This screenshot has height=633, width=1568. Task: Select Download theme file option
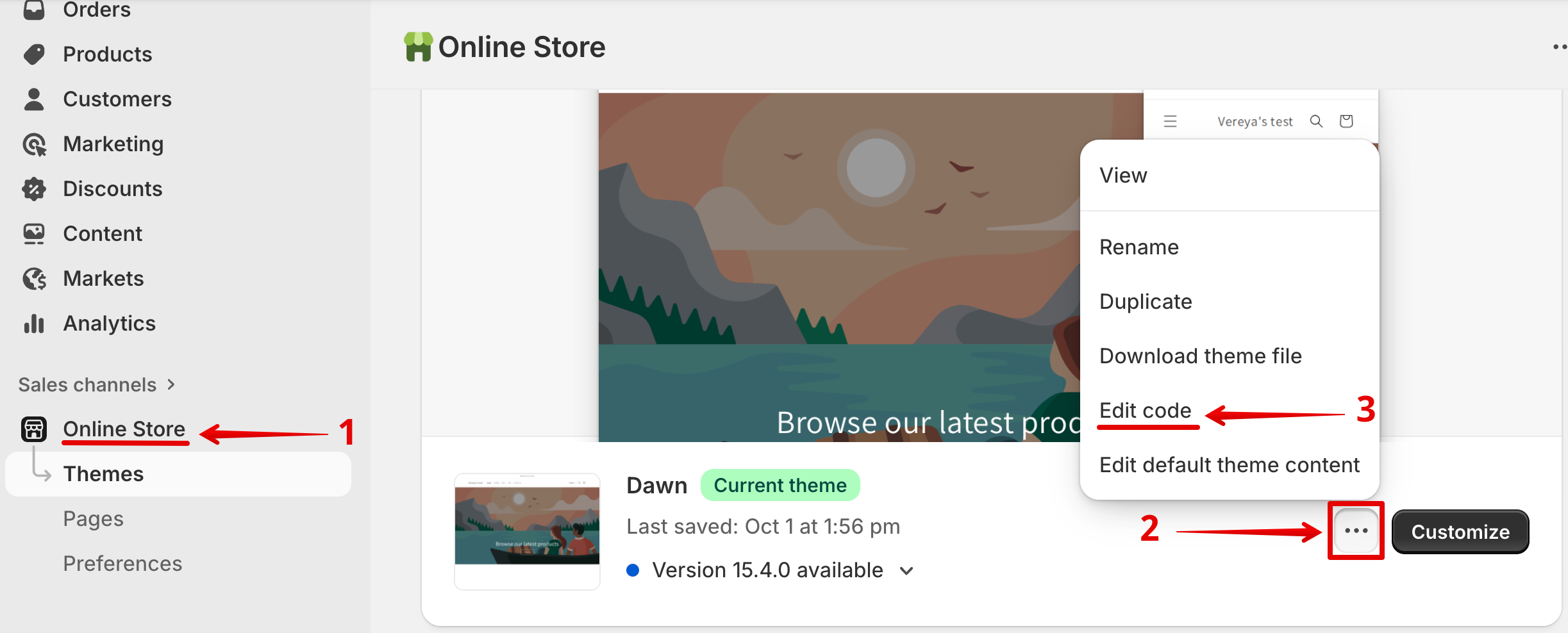(1229, 356)
